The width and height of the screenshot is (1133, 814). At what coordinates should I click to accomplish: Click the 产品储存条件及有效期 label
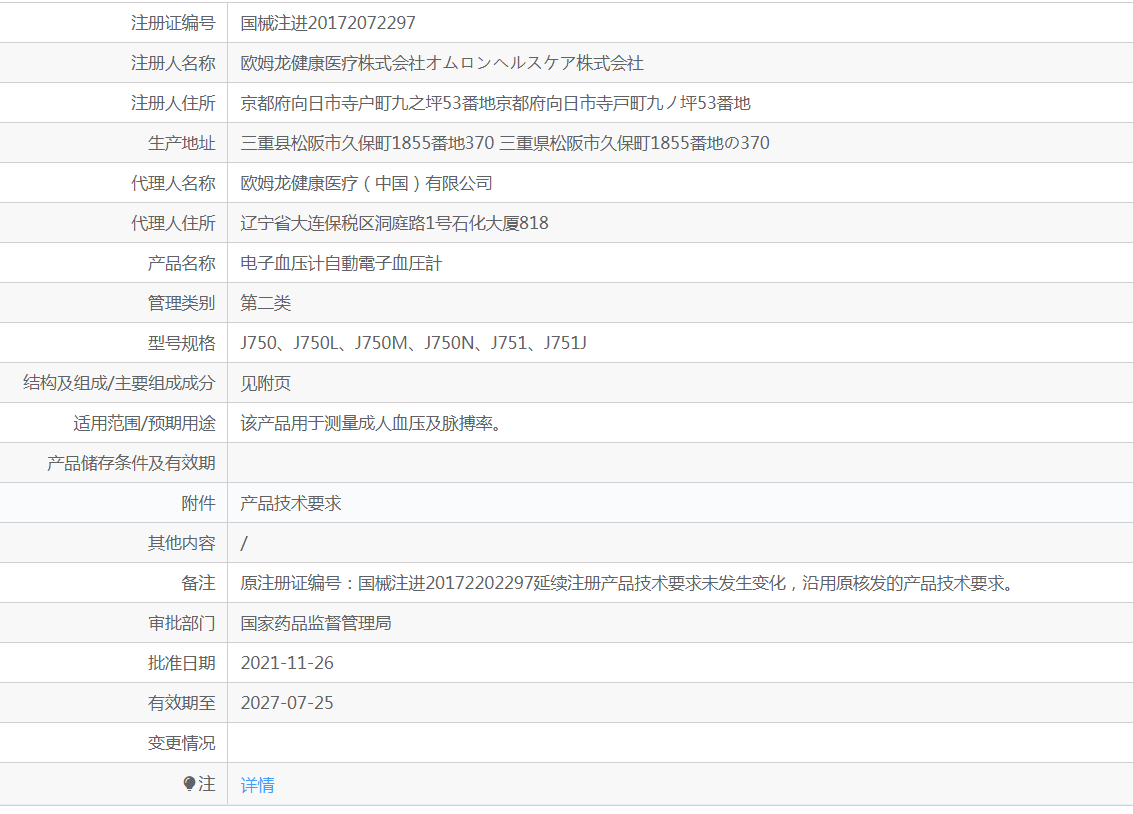click(132, 463)
